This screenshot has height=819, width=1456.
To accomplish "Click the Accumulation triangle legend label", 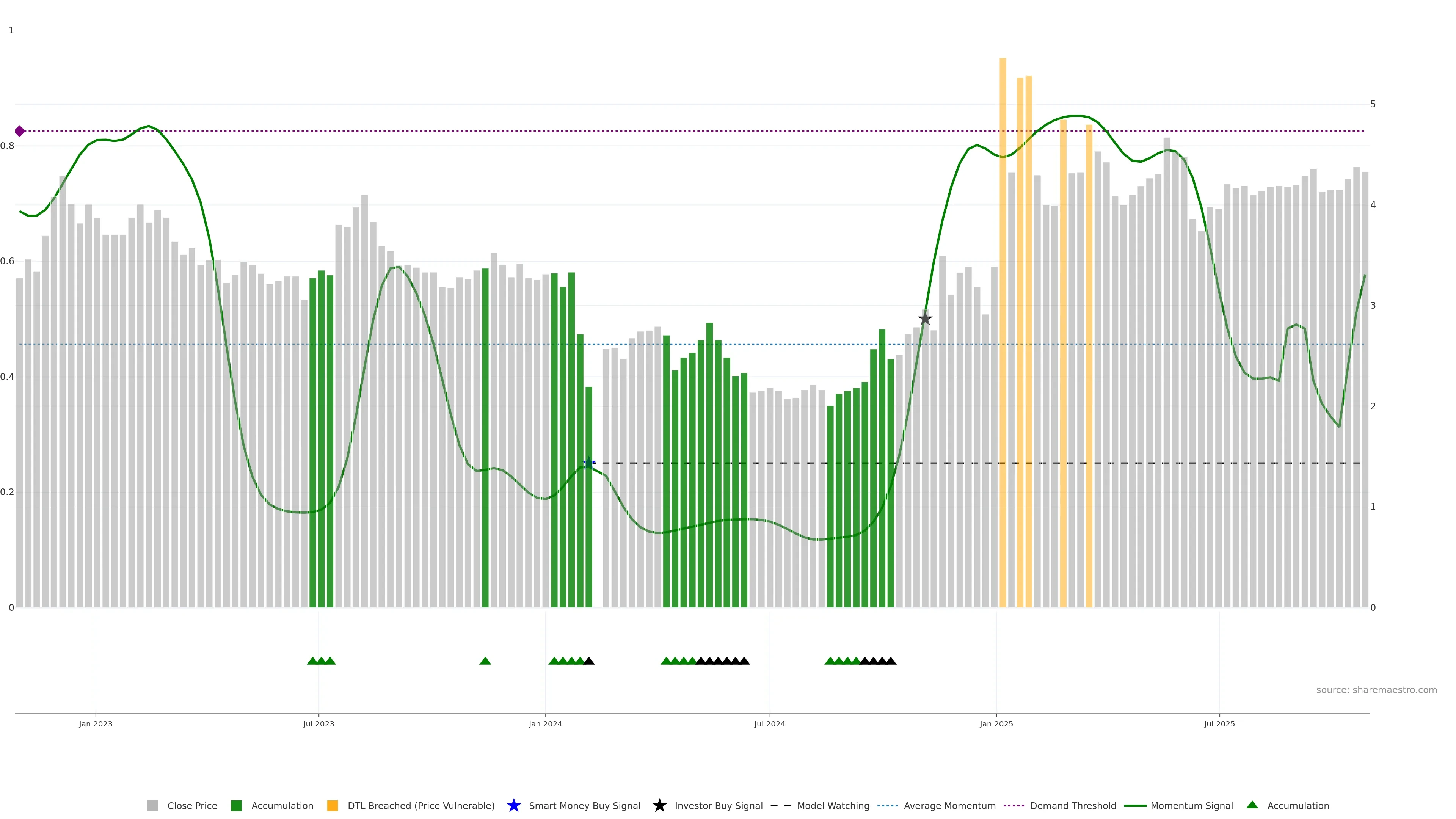I will coord(1298,806).
